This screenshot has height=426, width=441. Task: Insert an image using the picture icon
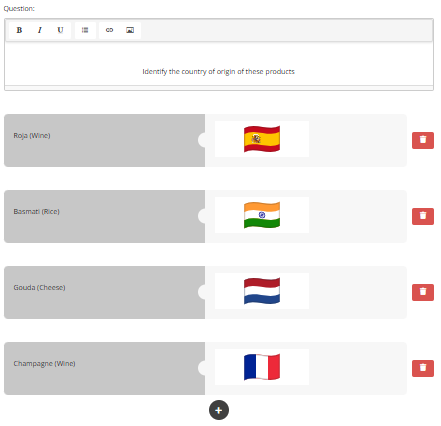click(130, 30)
